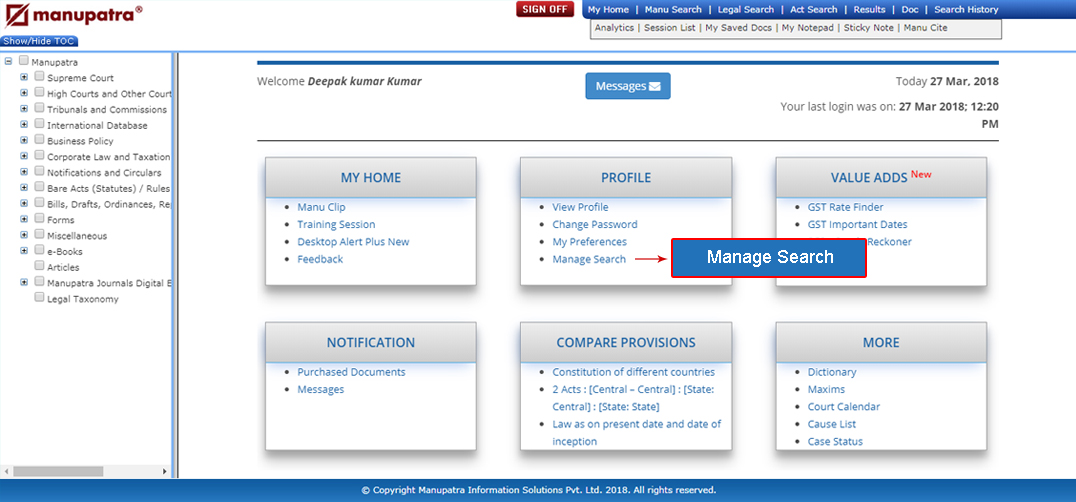Open the Act Search menu
1076x502 pixels.
pos(814,10)
